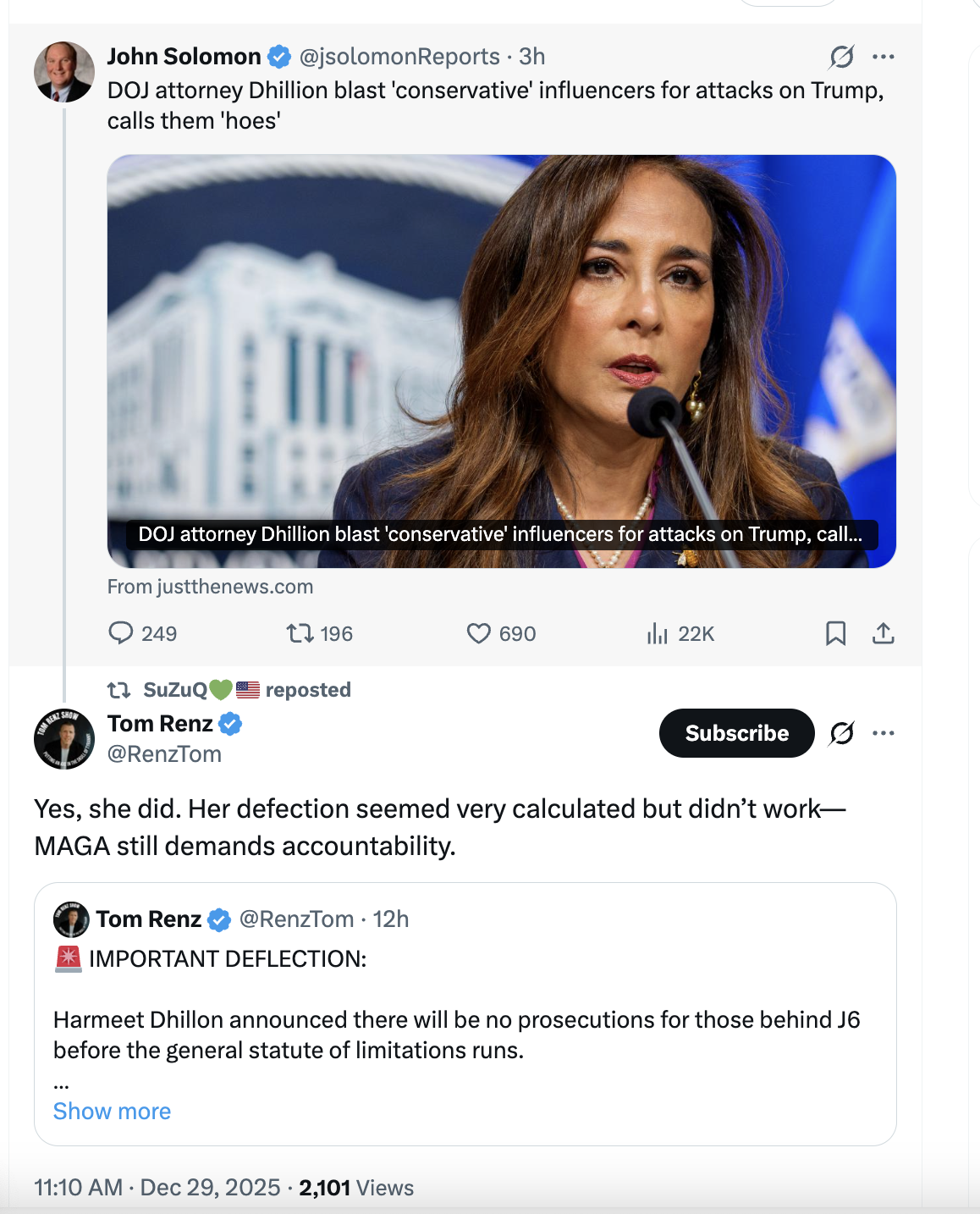Open the 11:10 AM Dec 29, 2025 timestamp

(157, 1188)
